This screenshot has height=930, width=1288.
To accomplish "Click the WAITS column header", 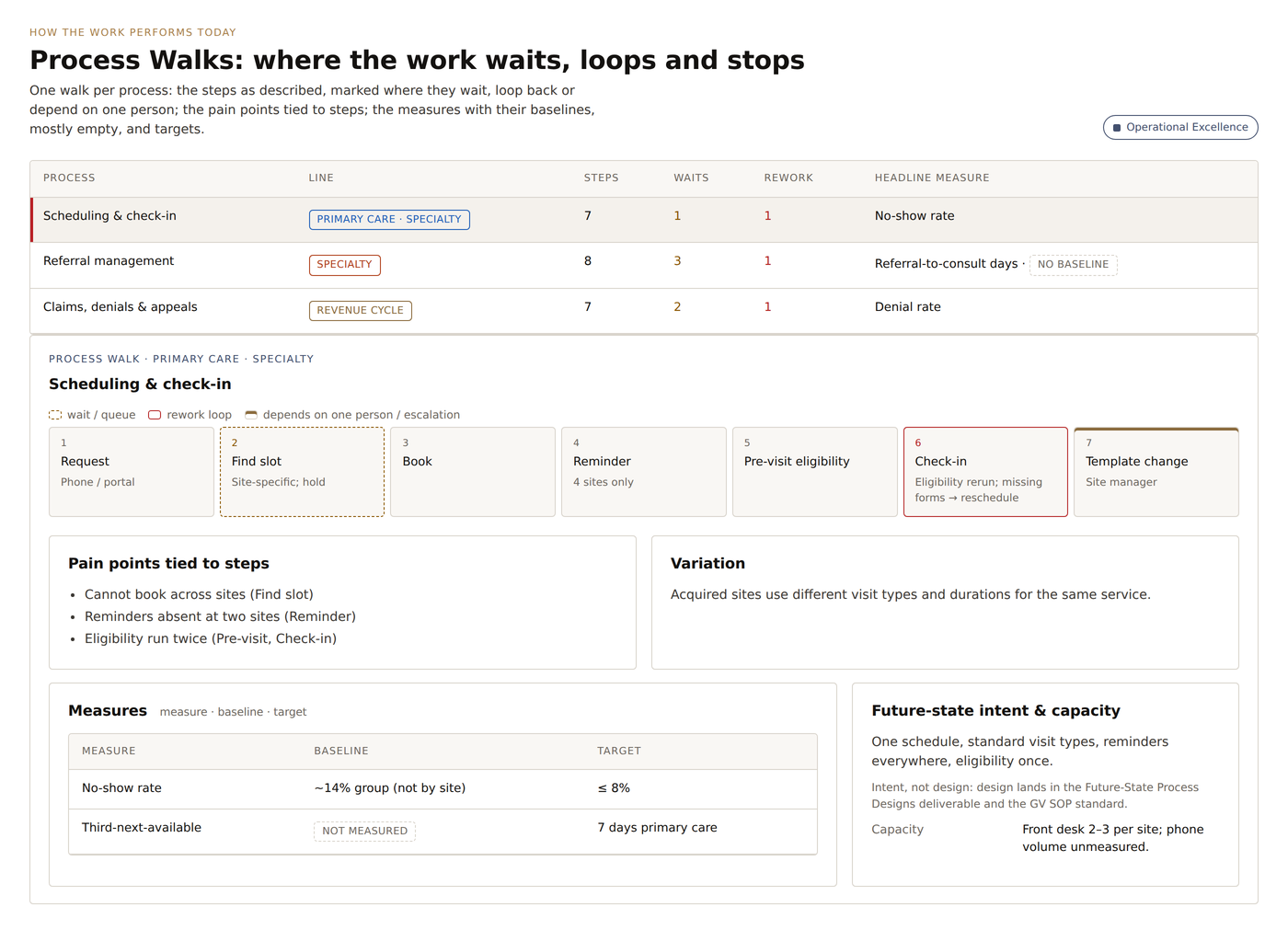I will pyautogui.click(x=692, y=178).
